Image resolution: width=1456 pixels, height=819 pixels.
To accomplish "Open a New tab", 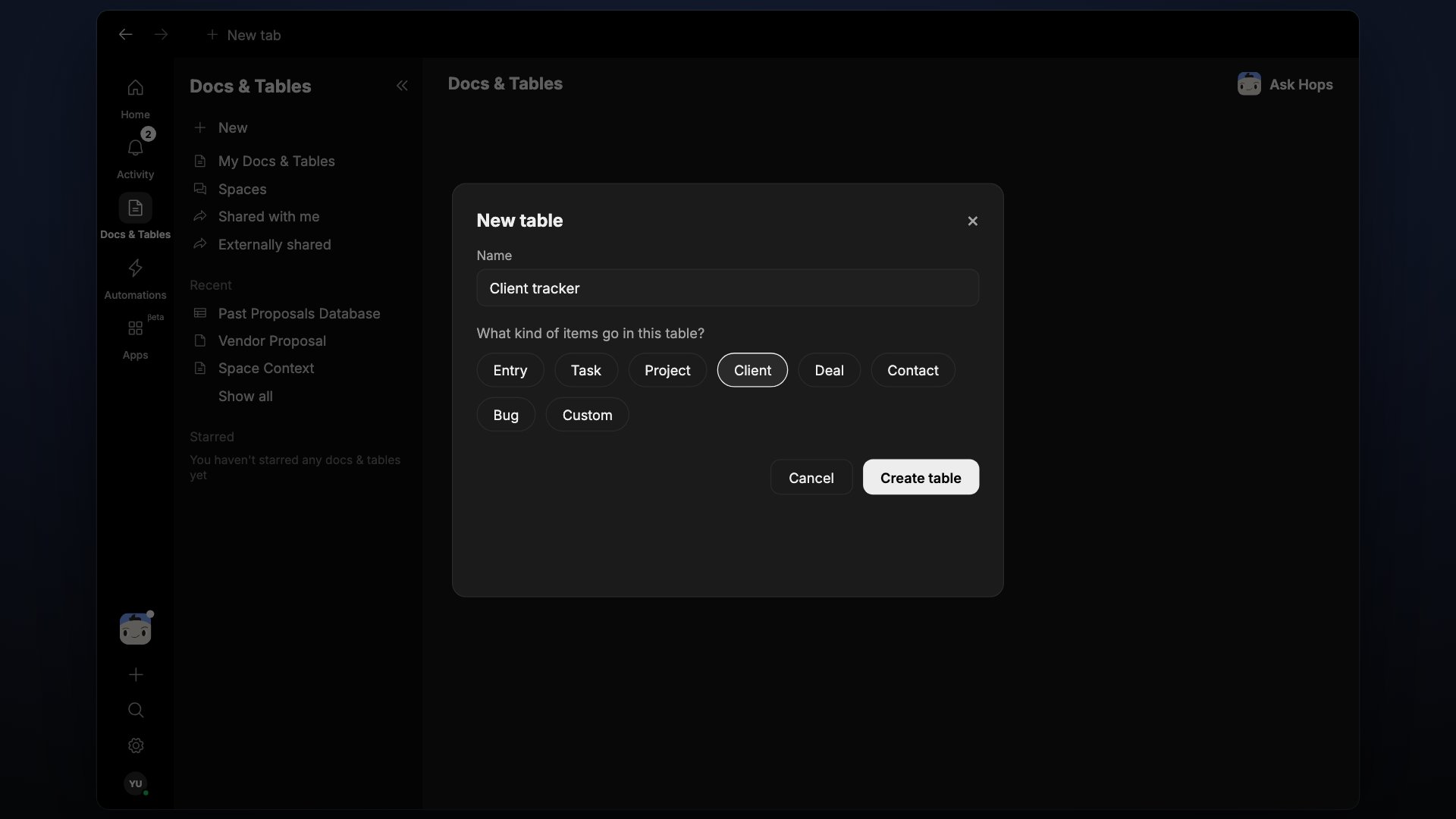I will pos(243,35).
